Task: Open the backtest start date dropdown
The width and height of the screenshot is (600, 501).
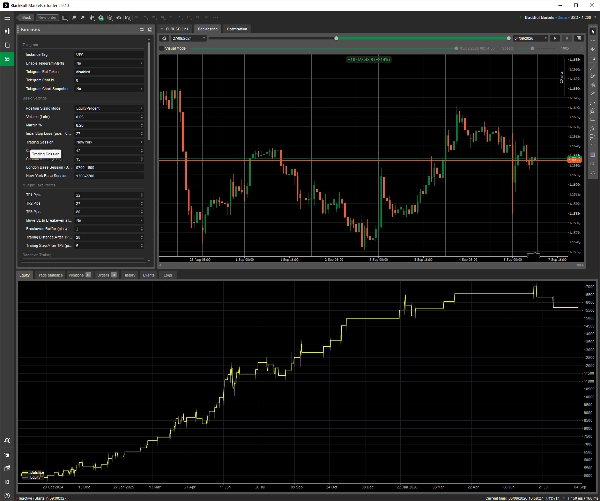Action: pos(188,38)
